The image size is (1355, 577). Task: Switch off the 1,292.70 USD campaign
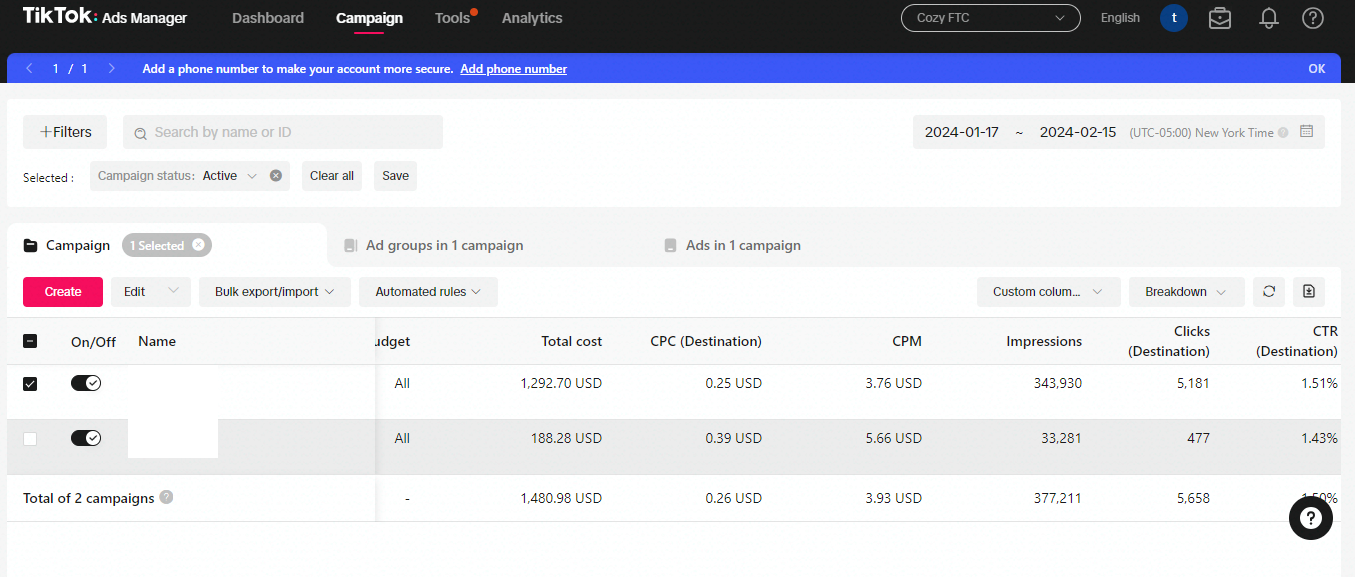[86, 383]
